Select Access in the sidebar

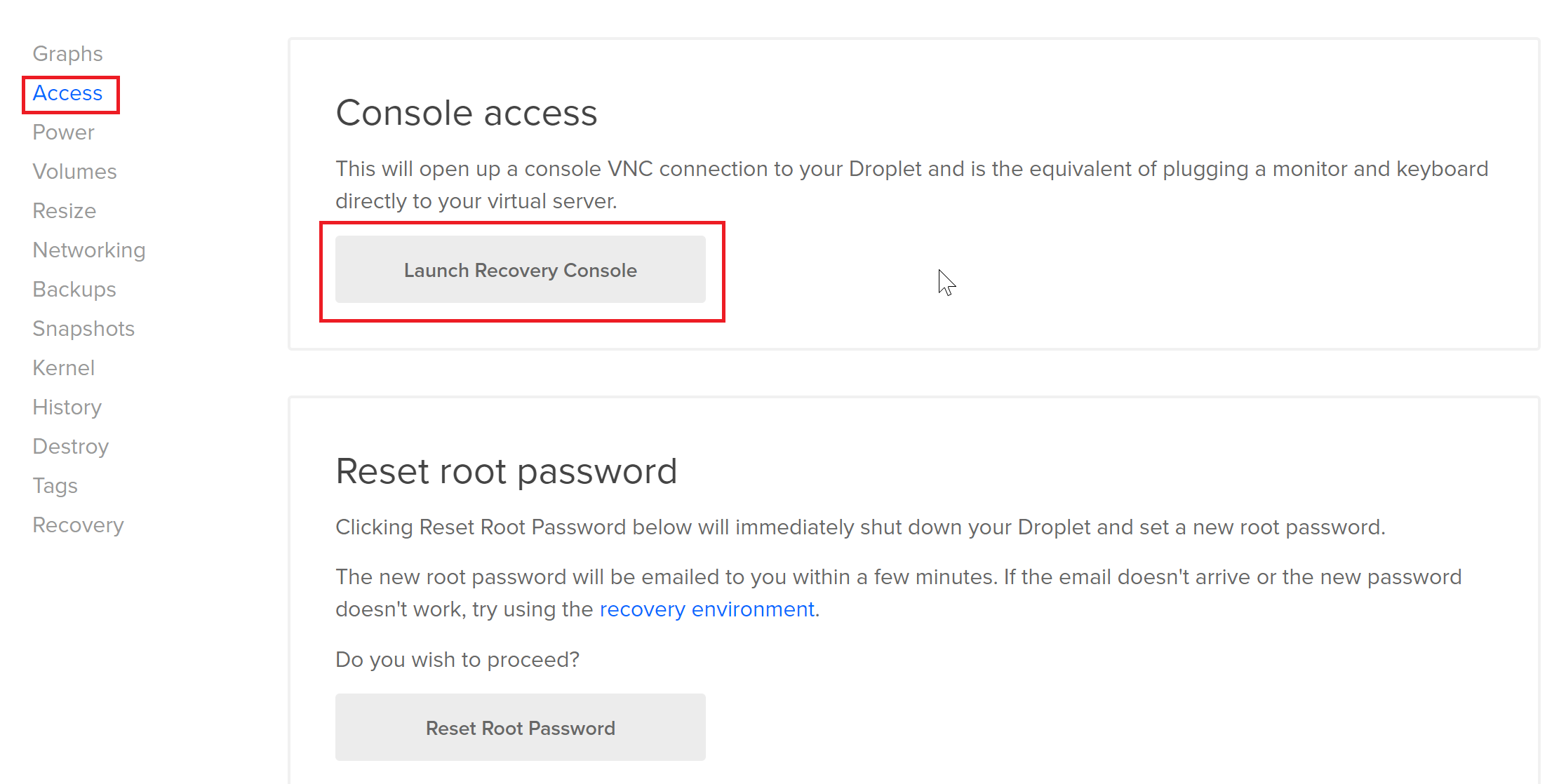pyautogui.click(x=67, y=93)
